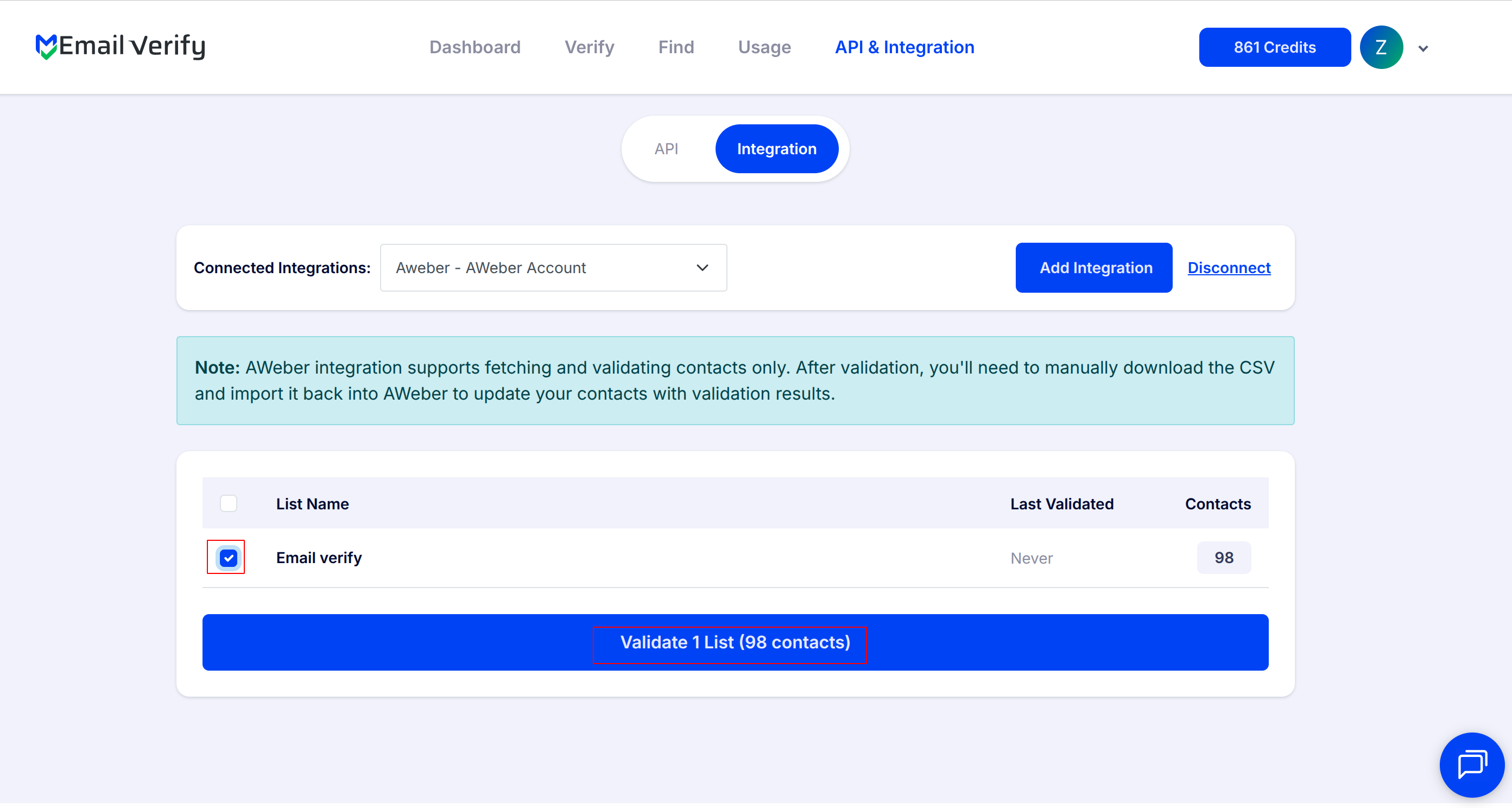1512x808 pixels.
Task: Click the Last Validated column header
Action: (1062, 504)
